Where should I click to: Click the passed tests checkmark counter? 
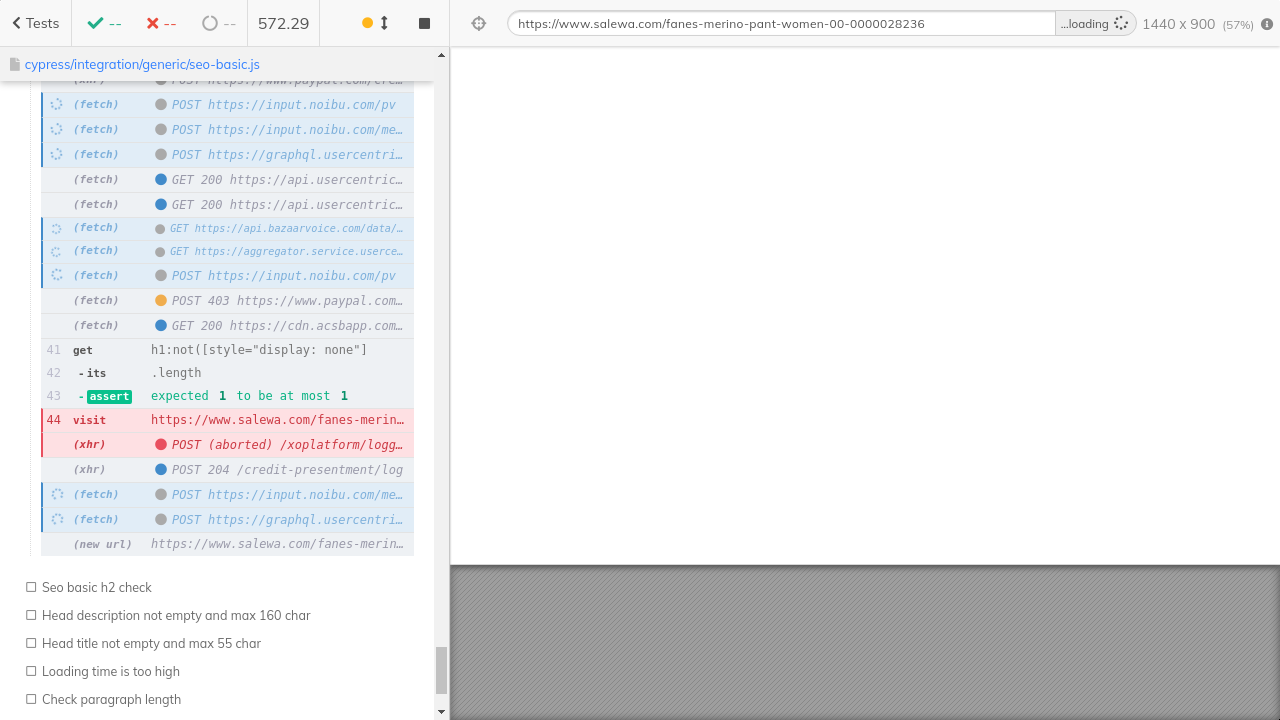[104, 23]
